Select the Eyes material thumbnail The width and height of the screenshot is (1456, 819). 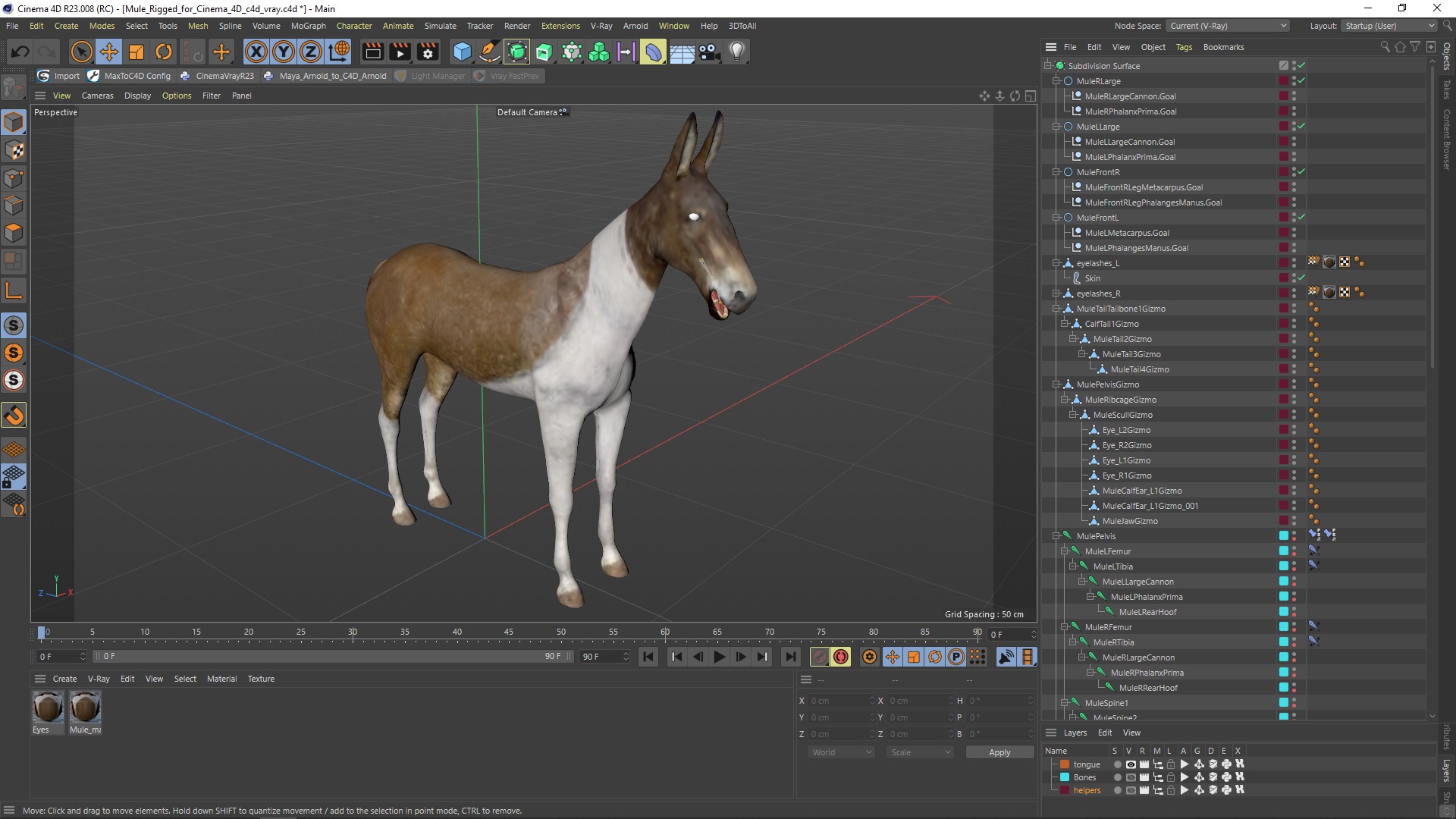click(47, 707)
